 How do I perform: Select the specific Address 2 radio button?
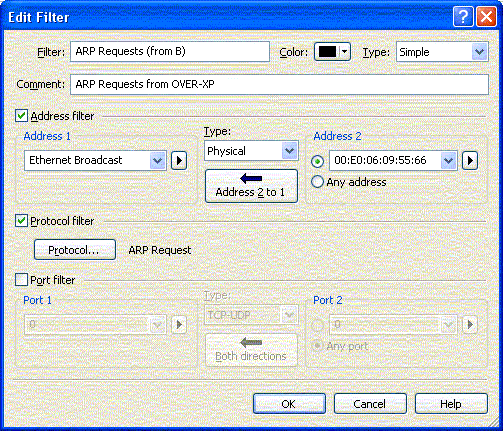click(317, 162)
